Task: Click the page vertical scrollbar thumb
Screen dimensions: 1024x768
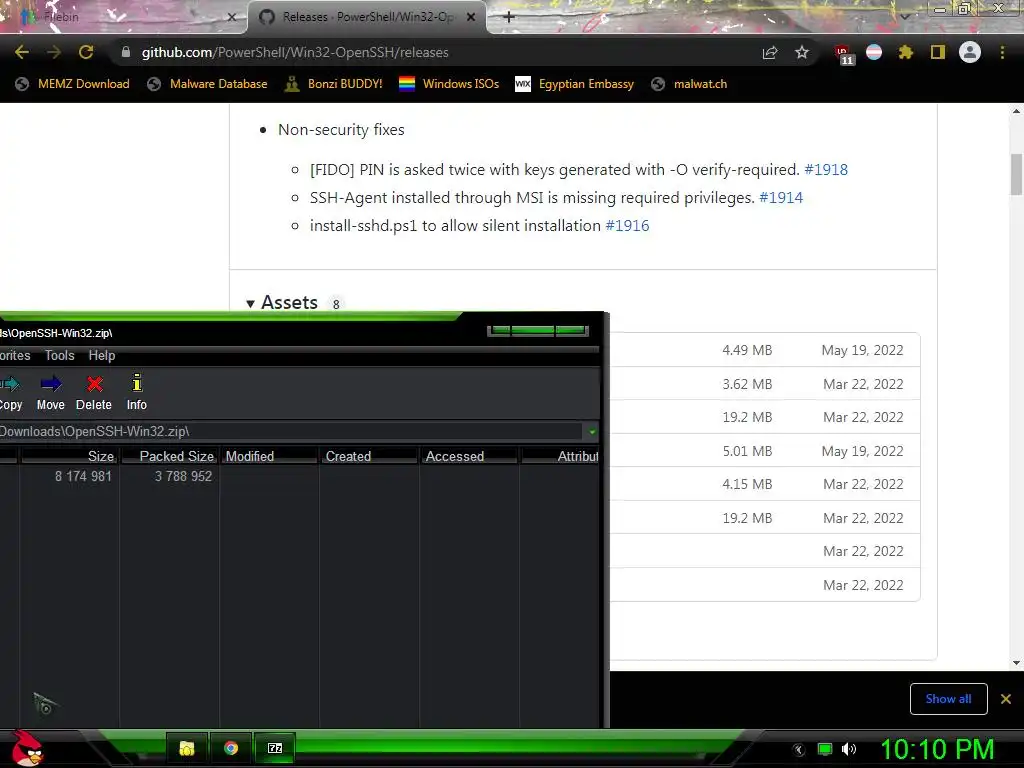Action: click(x=1016, y=174)
